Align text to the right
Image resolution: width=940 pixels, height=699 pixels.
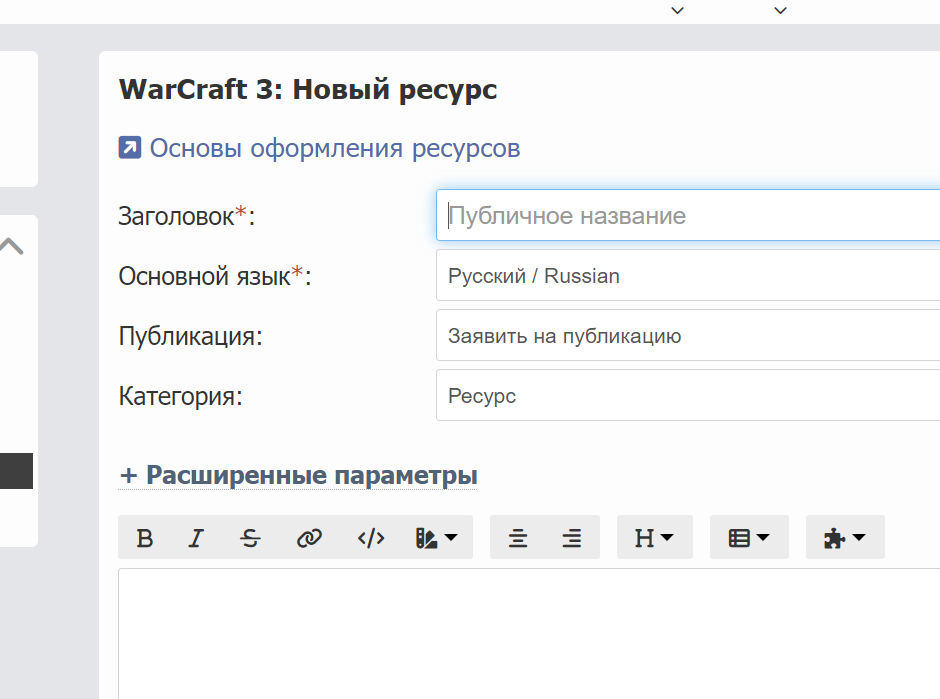coord(572,539)
